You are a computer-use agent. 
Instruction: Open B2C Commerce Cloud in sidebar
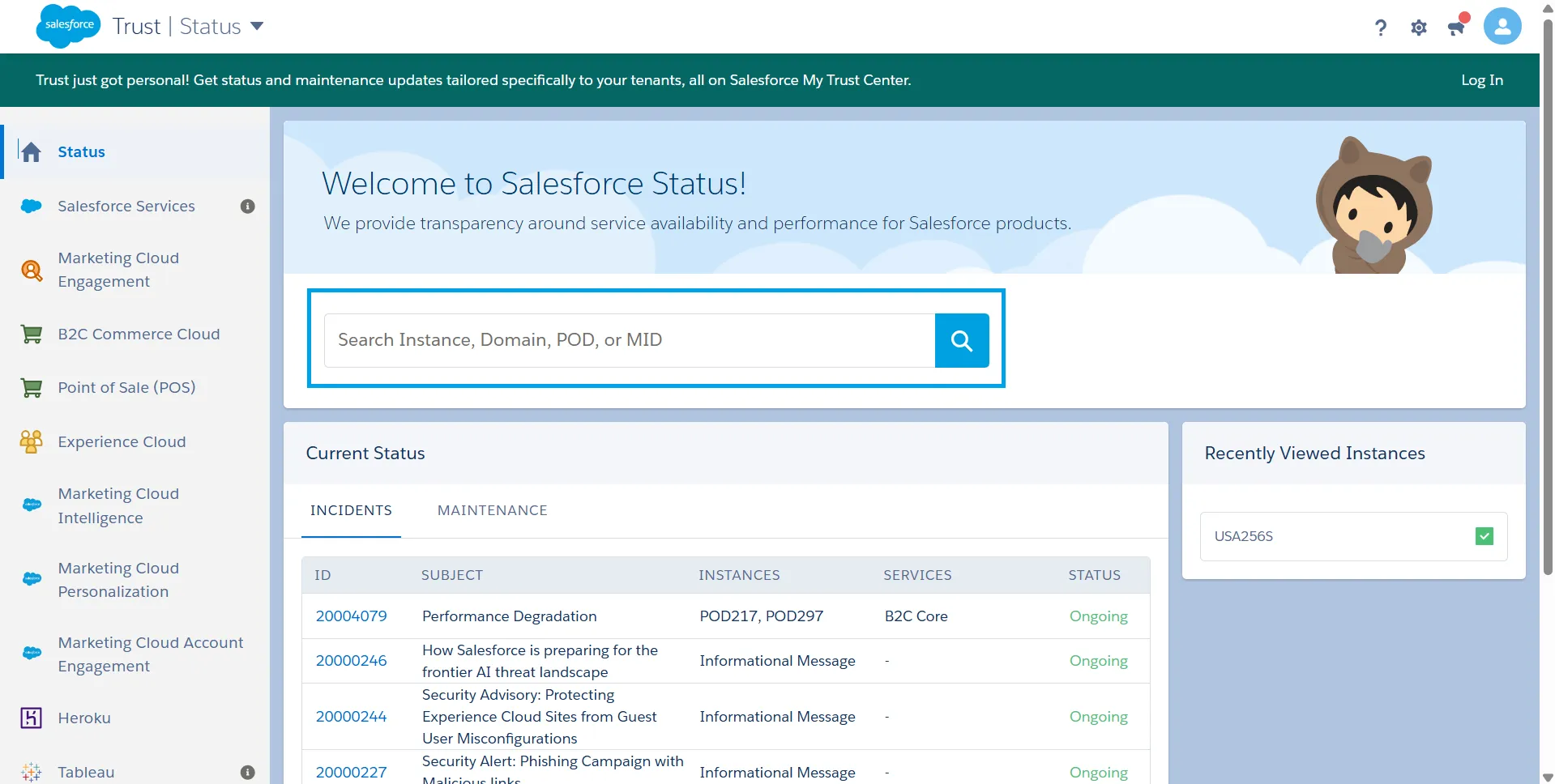139,334
